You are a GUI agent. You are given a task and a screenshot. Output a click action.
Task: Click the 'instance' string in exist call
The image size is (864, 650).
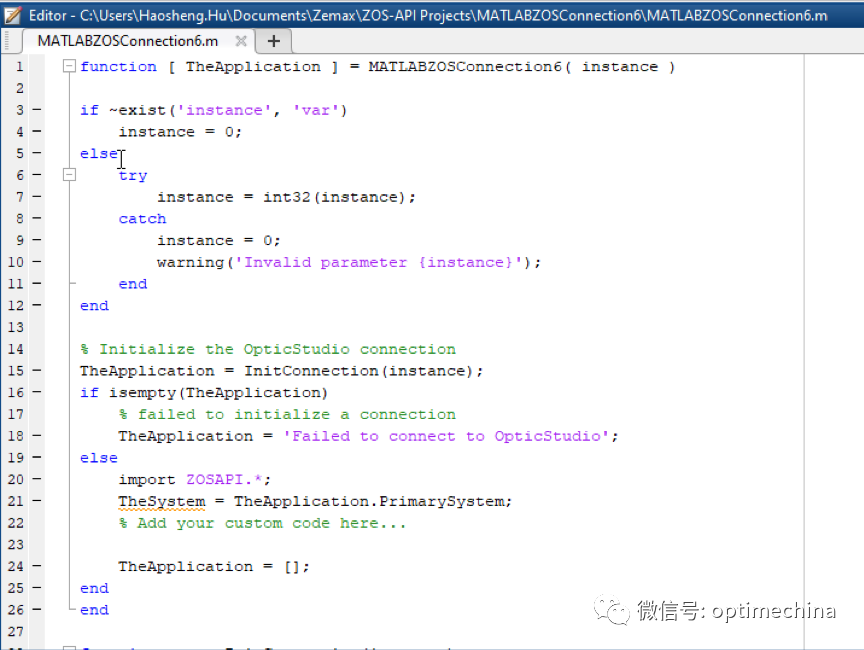(224, 110)
